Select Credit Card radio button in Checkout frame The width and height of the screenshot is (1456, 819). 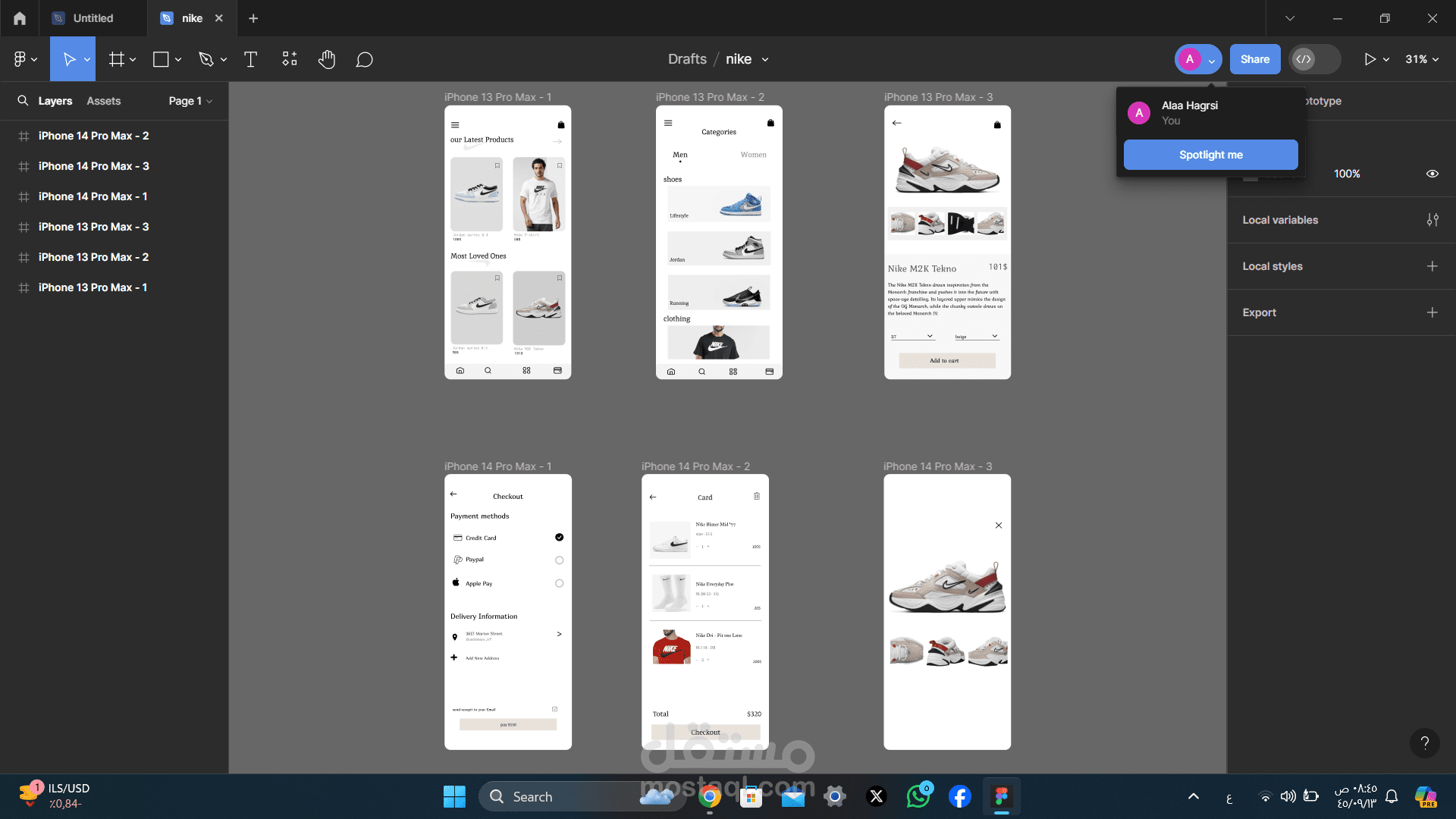[559, 537]
